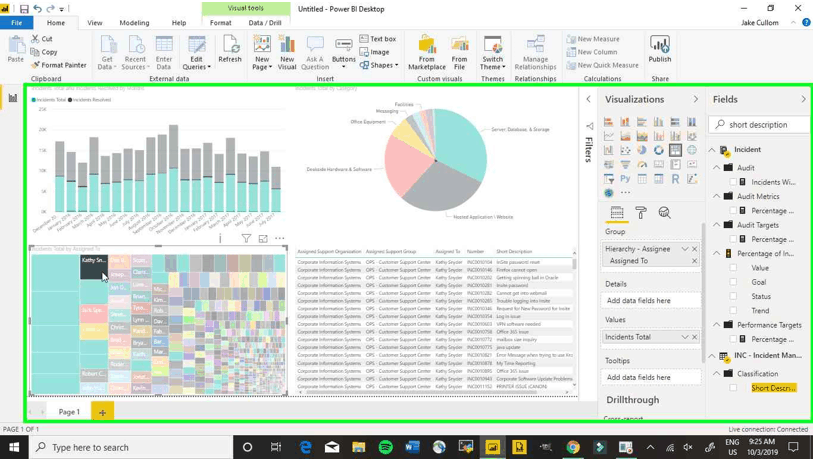Open the Format paint roller tab
The height and width of the screenshot is (461, 815).
(641, 213)
